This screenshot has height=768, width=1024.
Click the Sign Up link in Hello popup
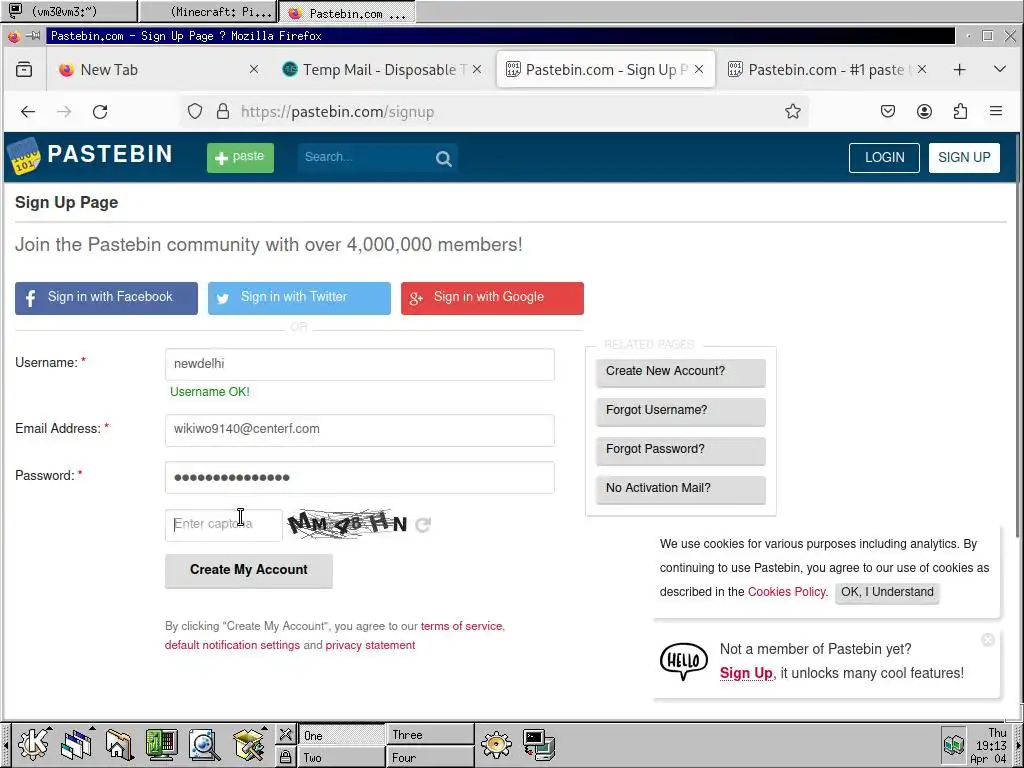746,673
